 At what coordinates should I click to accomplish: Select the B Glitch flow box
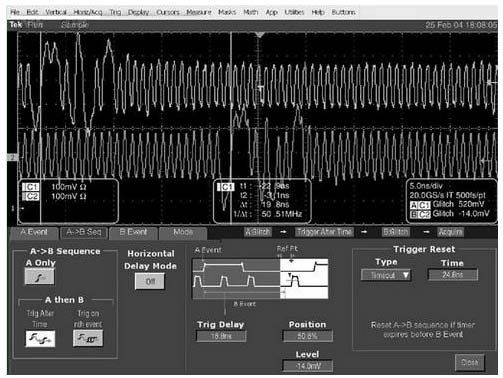pyautogui.click(x=396, y=232)
